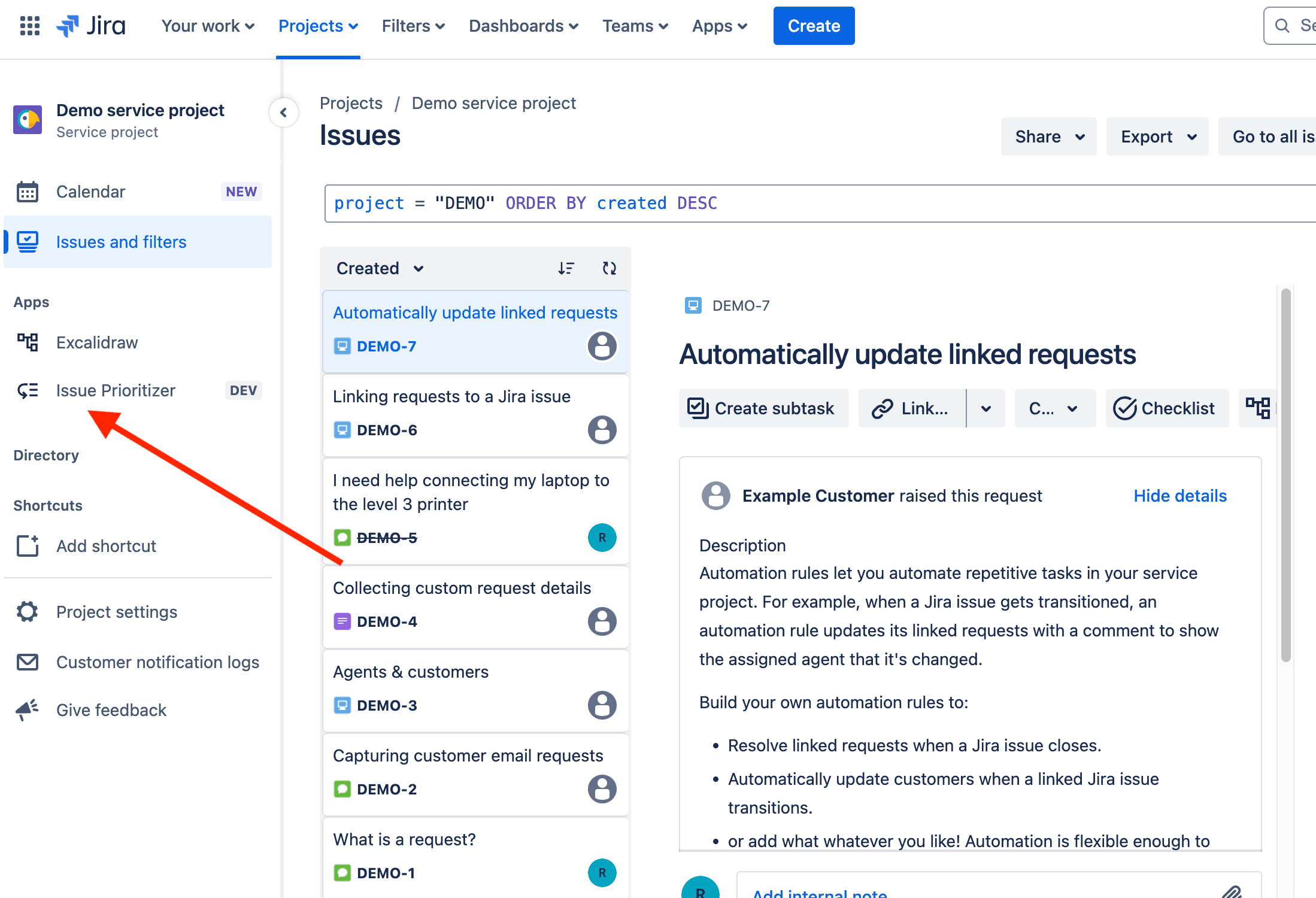Click the R avatar on DEMO-5 card

602,538
